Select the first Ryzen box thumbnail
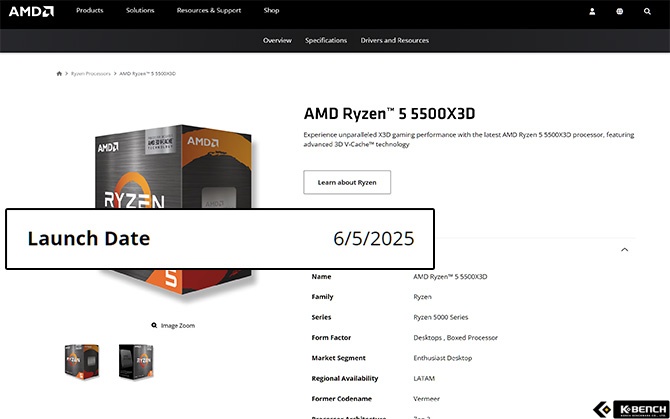The image size is (670, 419). click(x=82, y=361)
